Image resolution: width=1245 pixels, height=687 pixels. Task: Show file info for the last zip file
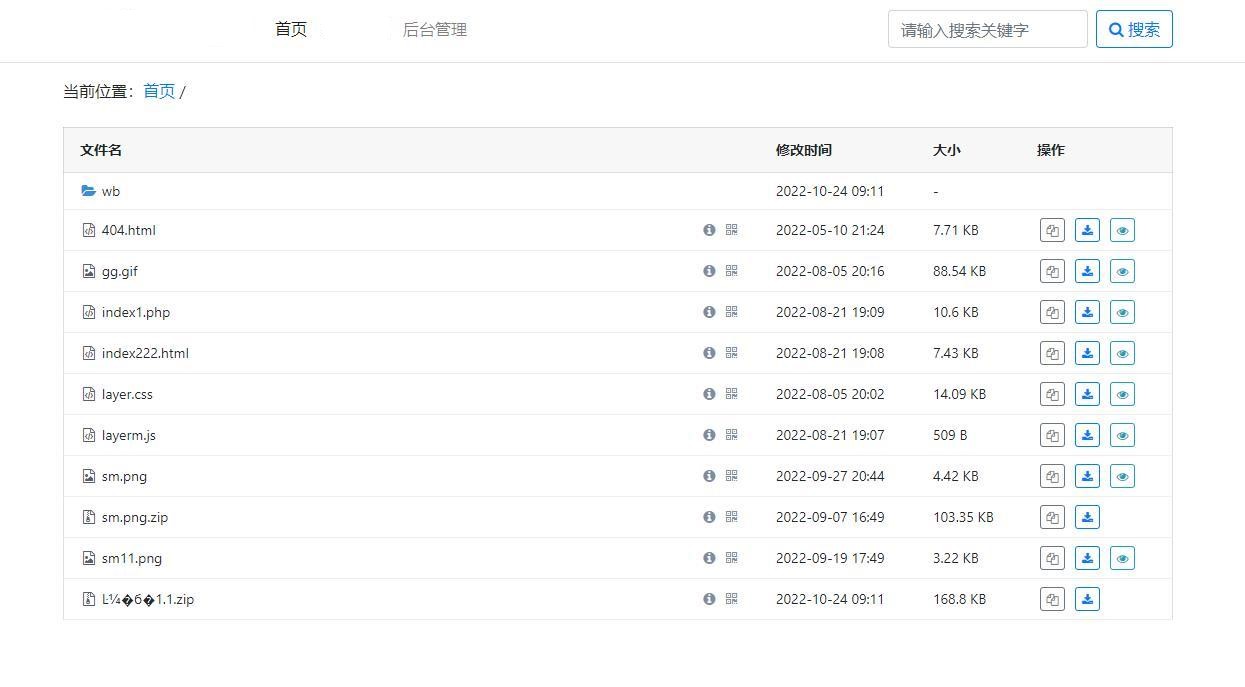[708, 599]
